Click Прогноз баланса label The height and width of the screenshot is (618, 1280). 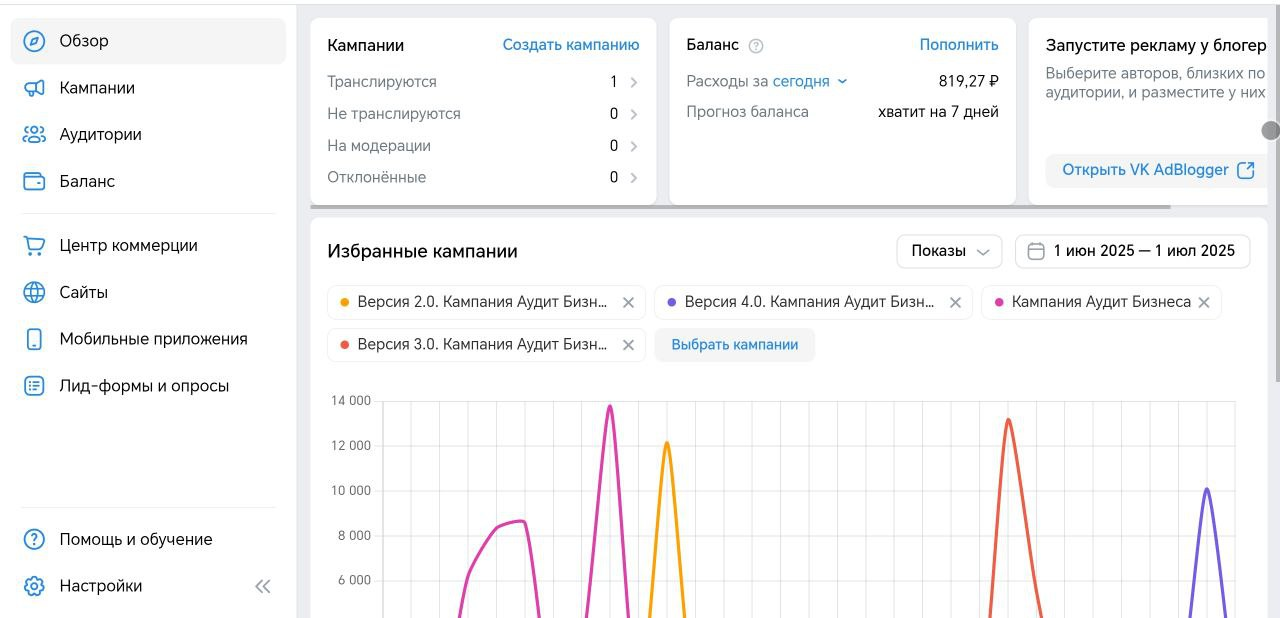(x=747, y=112)
